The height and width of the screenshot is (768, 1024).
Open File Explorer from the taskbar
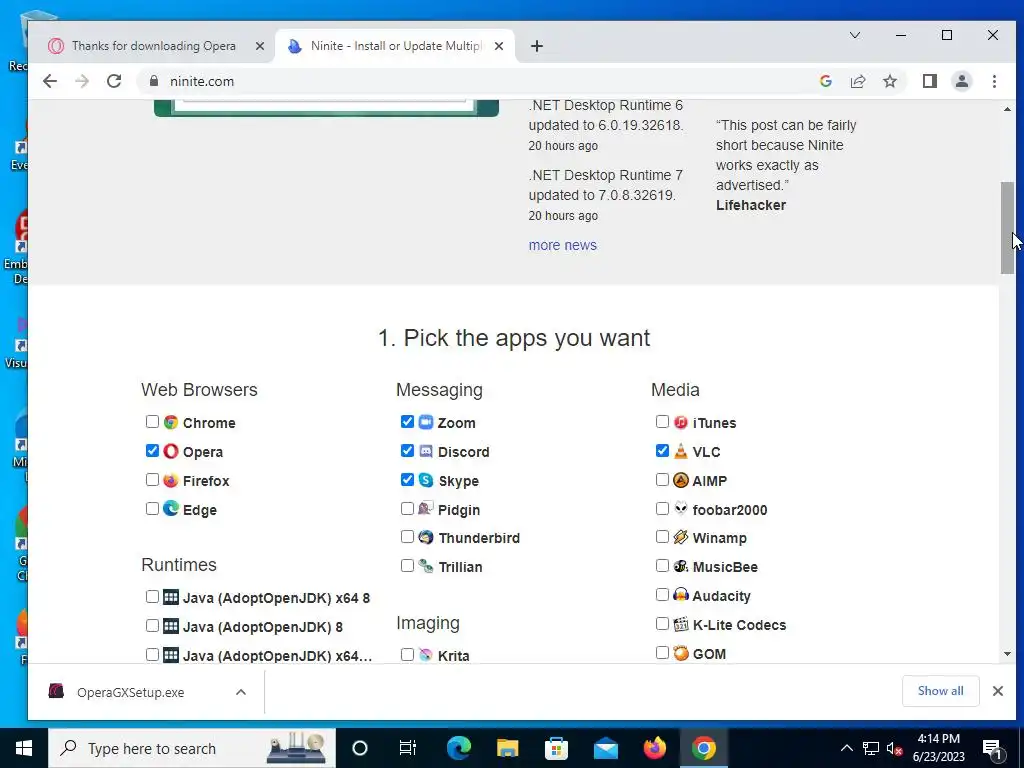(x=507, y=748)
